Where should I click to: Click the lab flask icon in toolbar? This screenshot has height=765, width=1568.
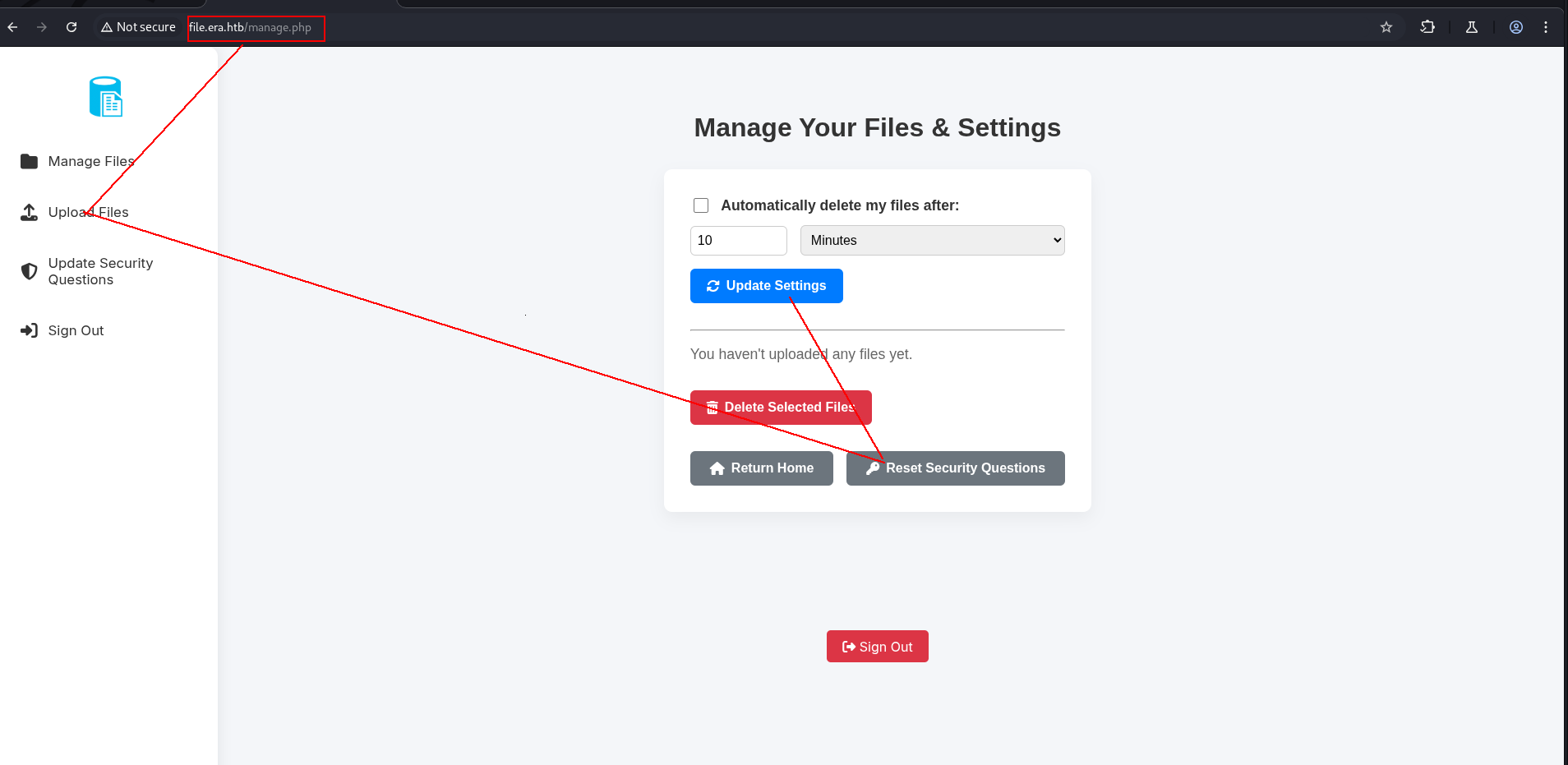(x=1472, y=27)
